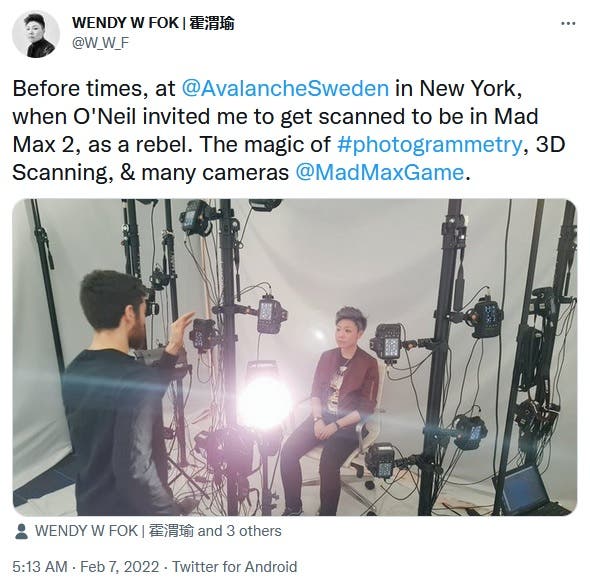Open the tweet's three-dot more options menu
Viewport: 590px width, 588px height.
[568, 23]
